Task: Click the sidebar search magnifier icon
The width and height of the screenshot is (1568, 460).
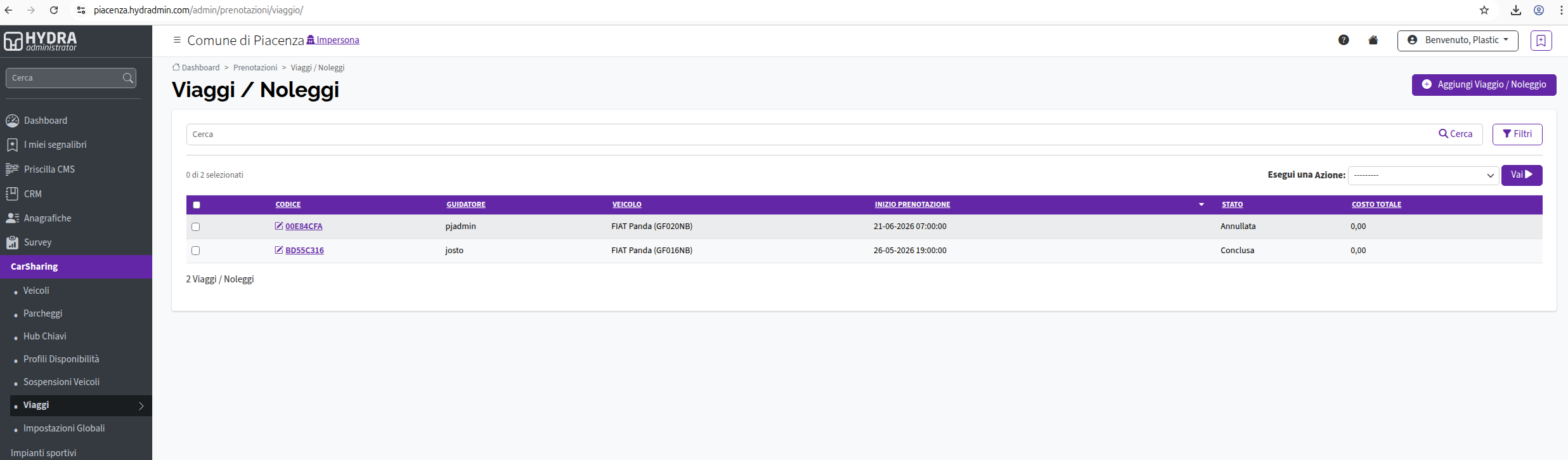Action: (128, 78)
